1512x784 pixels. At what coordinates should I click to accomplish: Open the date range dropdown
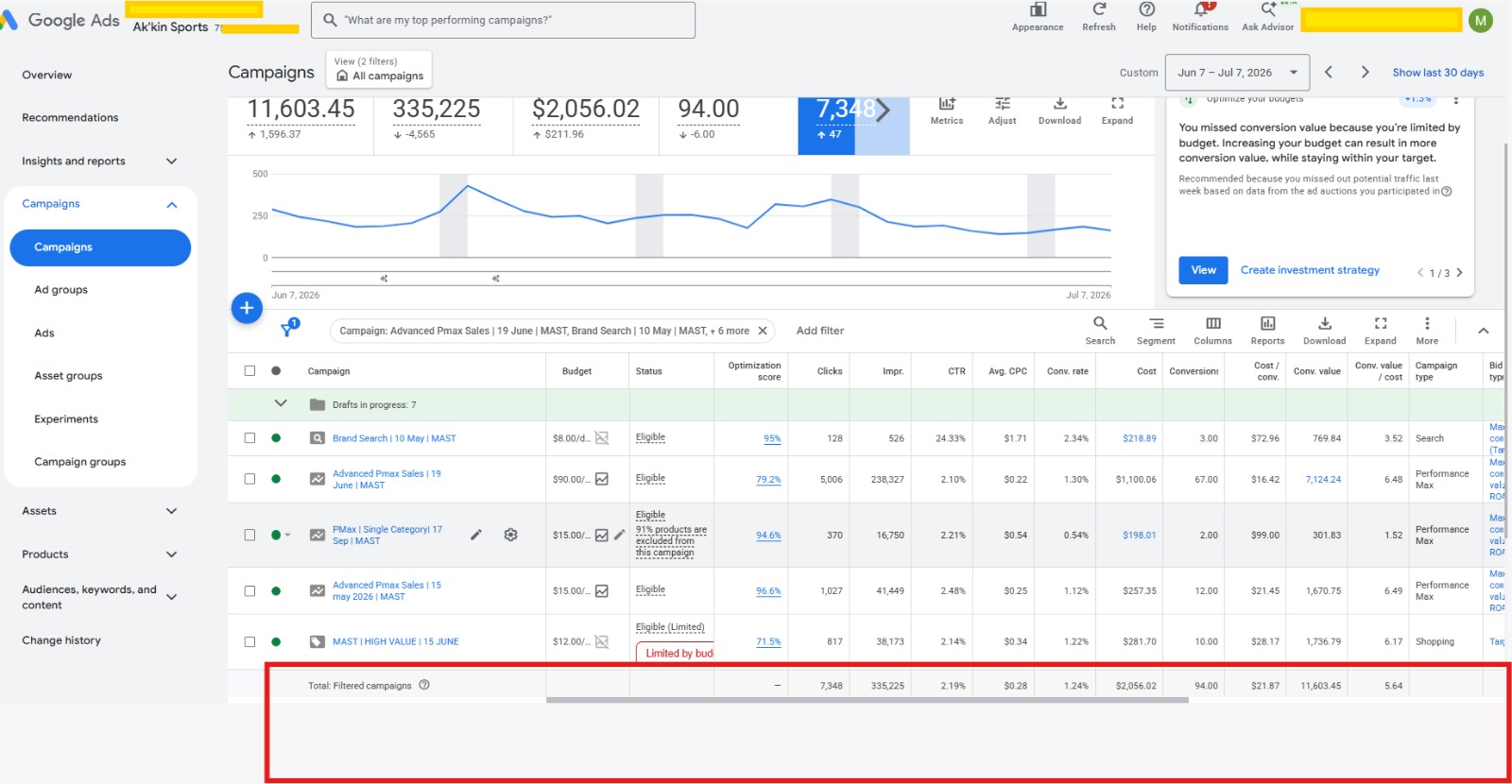pyautogui.click(x=1238, y=73)
